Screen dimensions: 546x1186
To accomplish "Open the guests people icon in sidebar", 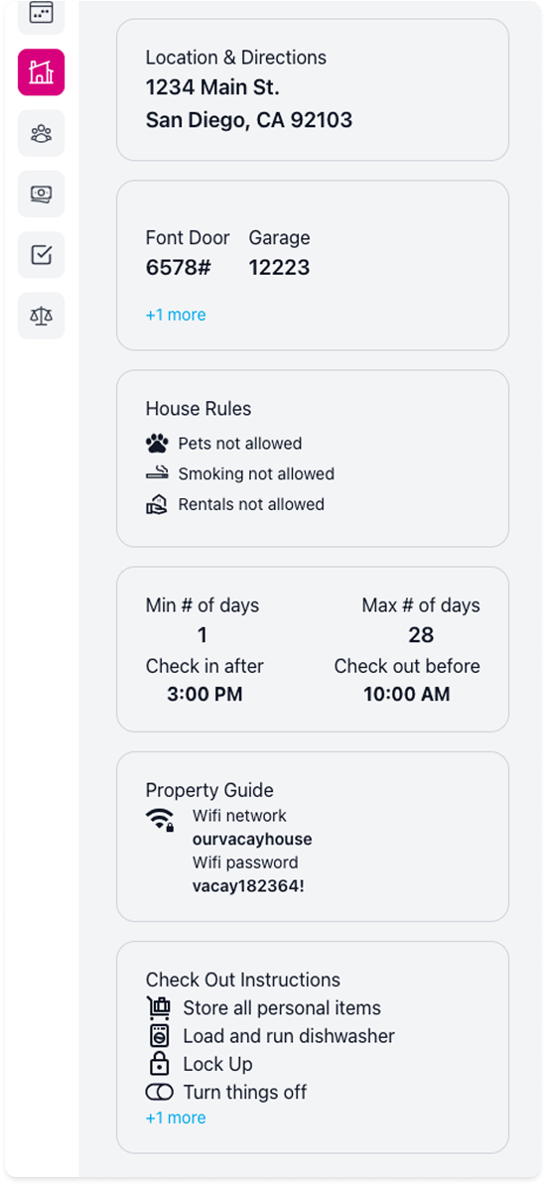I will click(42, 133).
